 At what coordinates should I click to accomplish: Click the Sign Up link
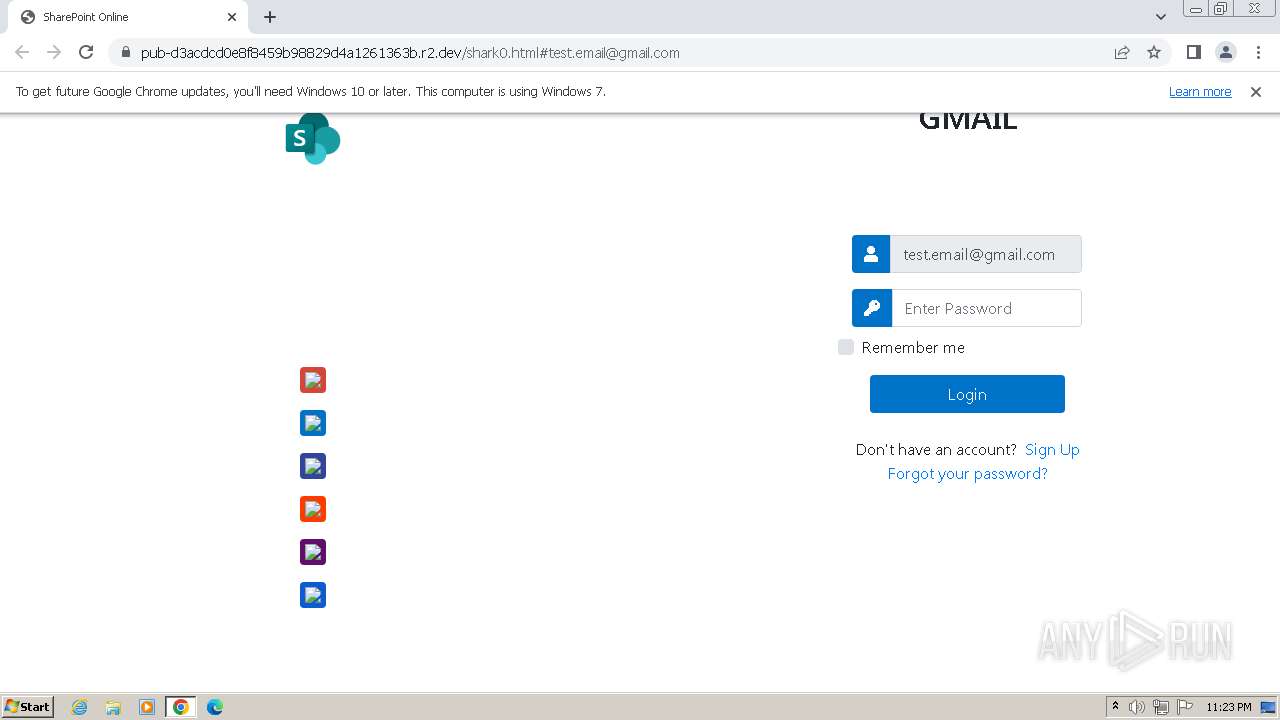pyautogui.click(x=1052, y=450)
